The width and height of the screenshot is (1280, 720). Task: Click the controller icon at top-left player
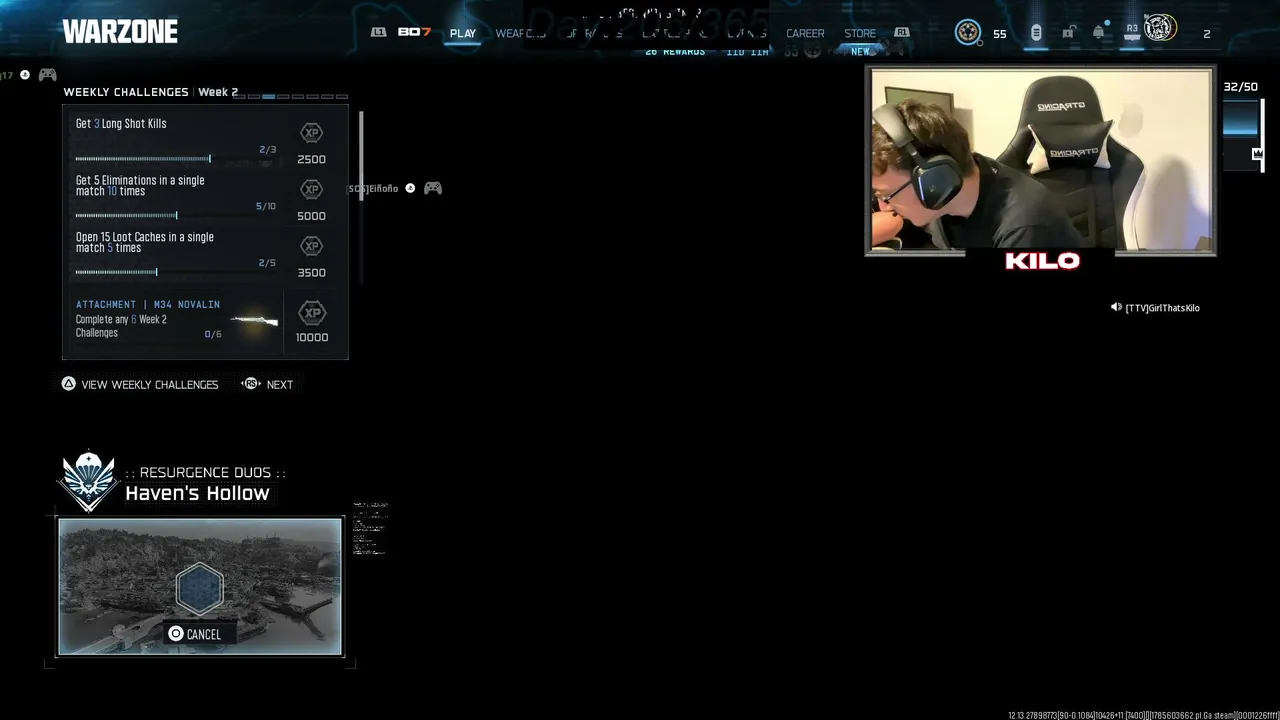(47, 75)
